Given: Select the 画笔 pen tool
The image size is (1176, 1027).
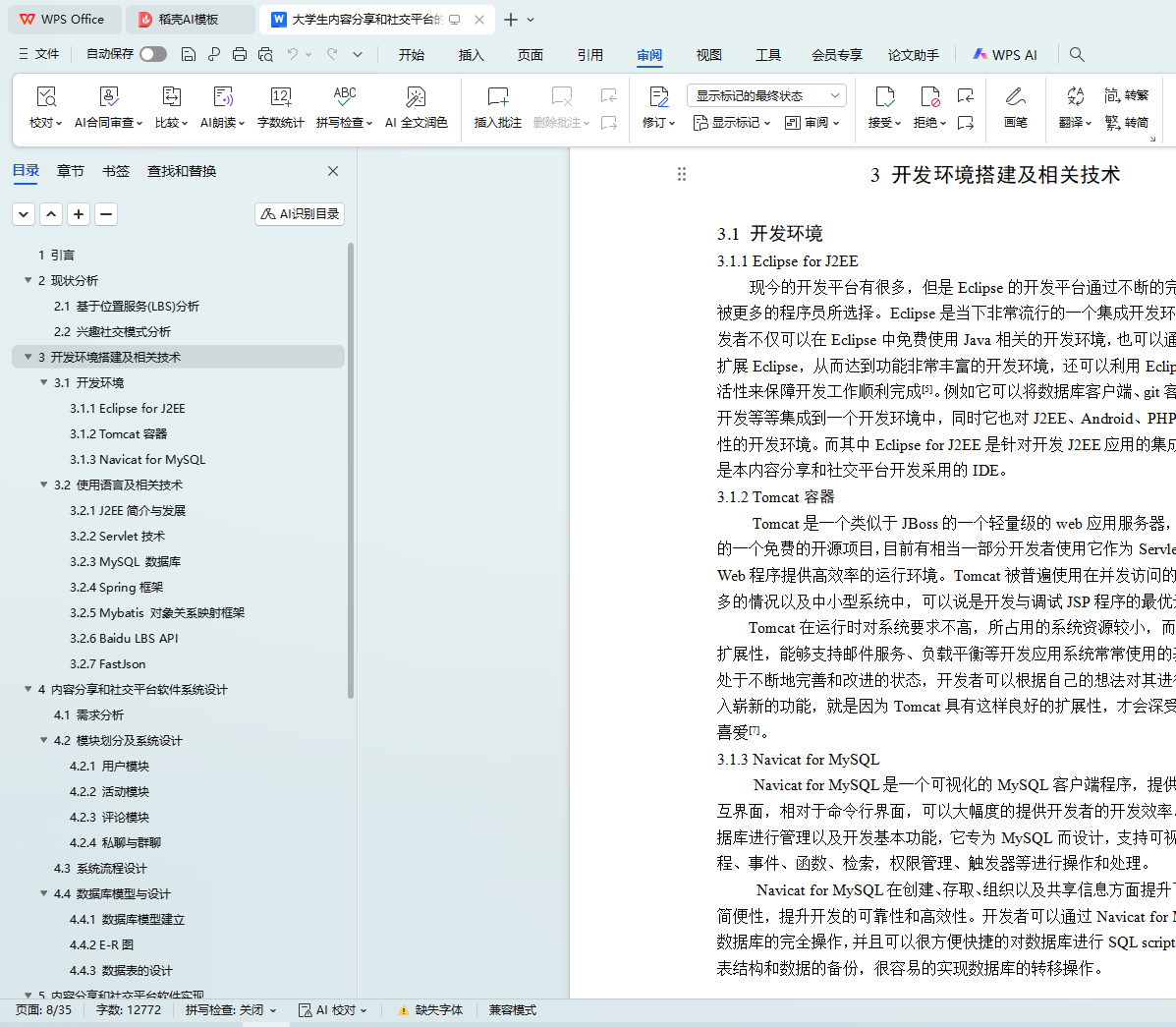Looking at the screenshot, I should (1015, 97).
